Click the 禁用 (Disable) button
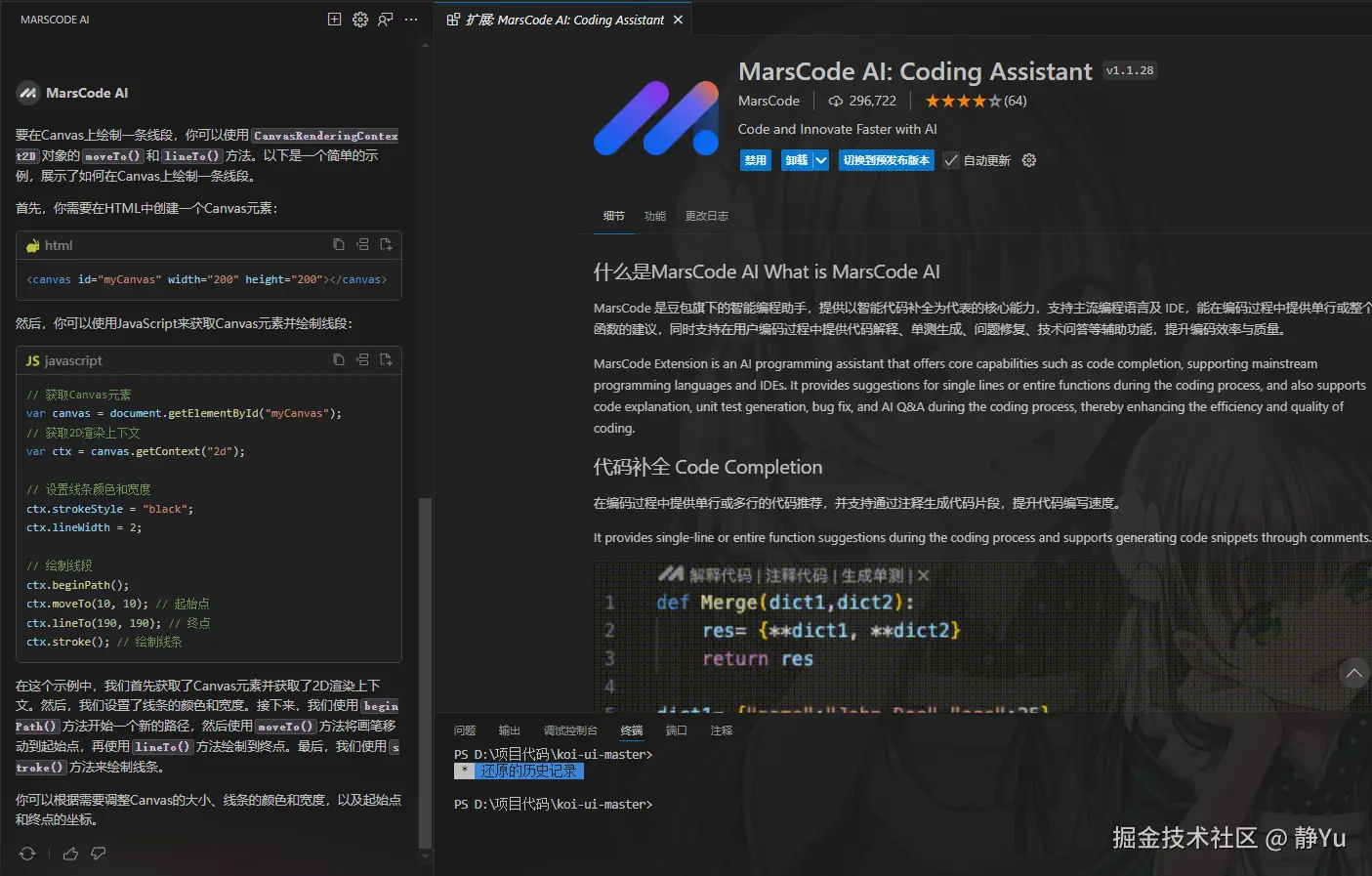The width and height of the screenshot is (1372, 876). 756,160
